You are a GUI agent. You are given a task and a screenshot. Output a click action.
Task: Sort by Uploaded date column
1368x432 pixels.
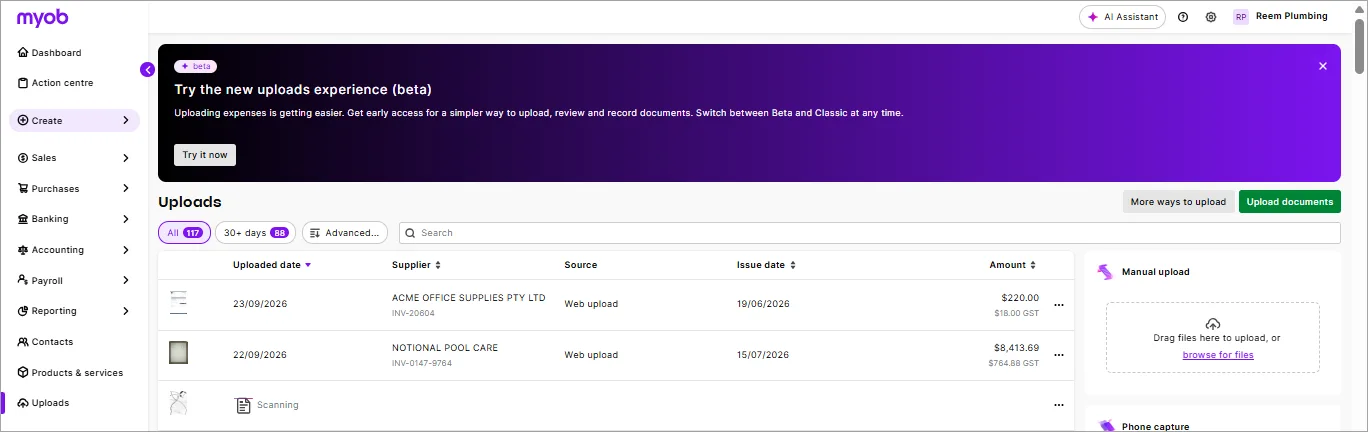(272, 265)
